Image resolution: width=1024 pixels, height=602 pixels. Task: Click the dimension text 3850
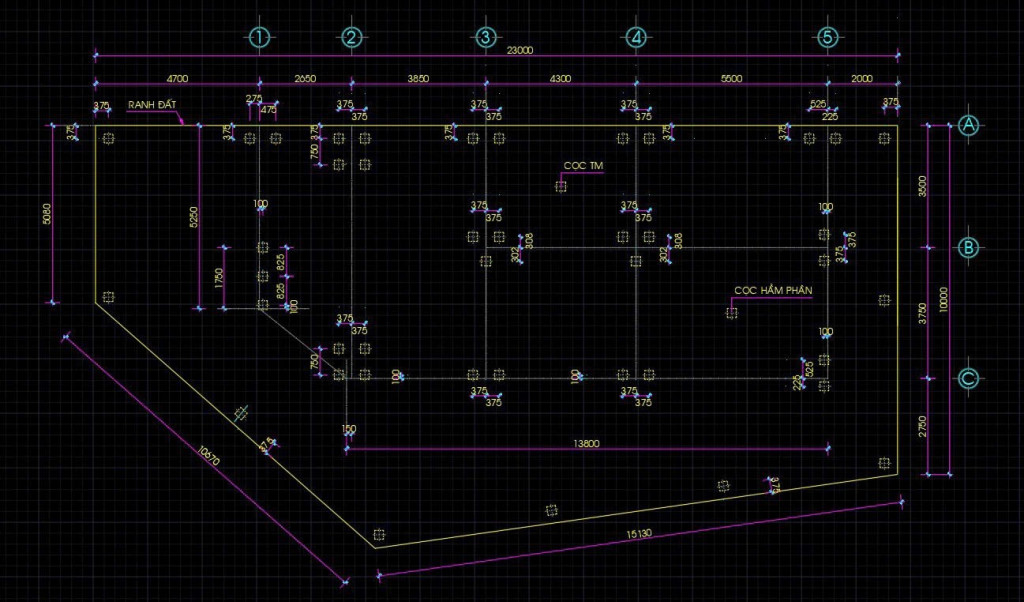[x=419, y=78]
